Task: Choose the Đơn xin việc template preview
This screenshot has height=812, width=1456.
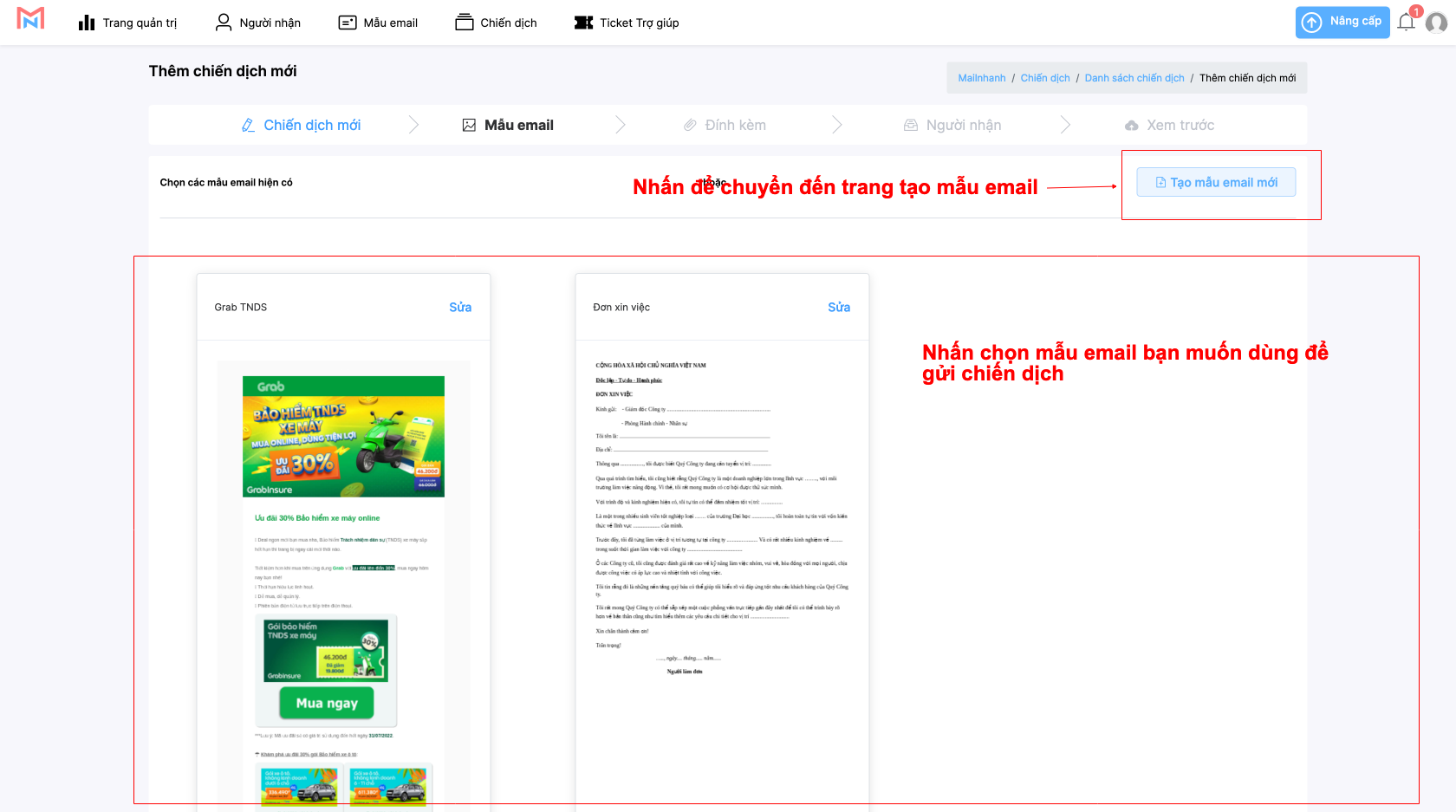Action: pyautogui.click(x=721, y=572)
